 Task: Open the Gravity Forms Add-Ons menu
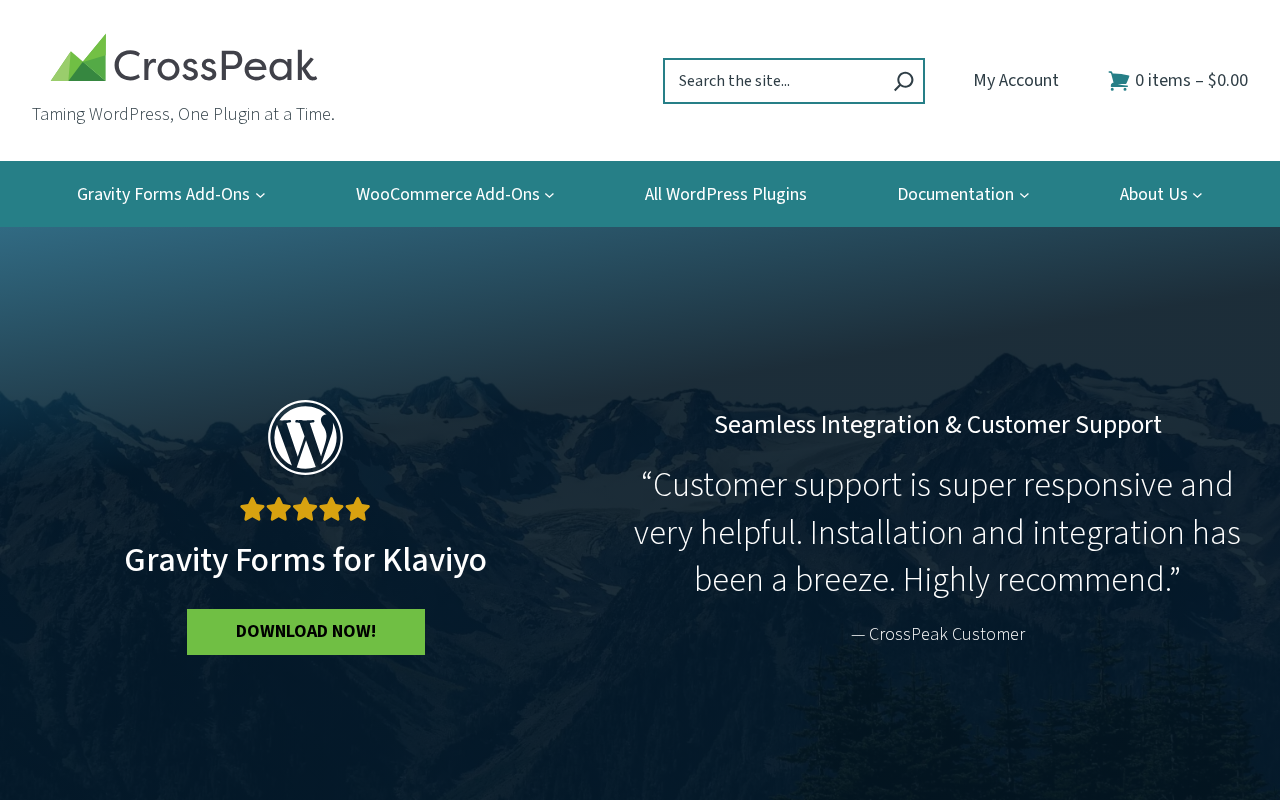tap(163, 194)
